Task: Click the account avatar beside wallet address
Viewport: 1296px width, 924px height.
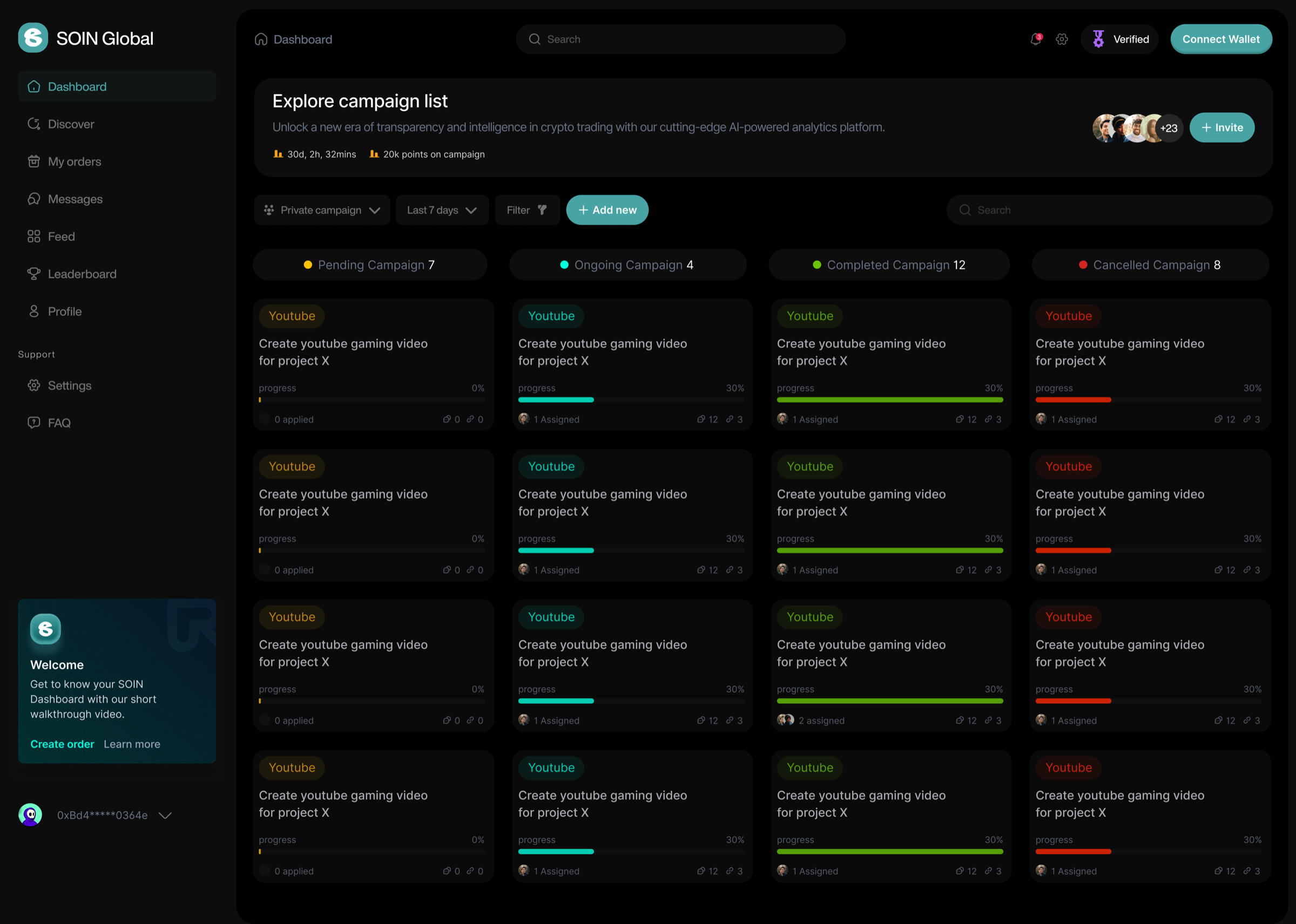Action: pos(30,816)
